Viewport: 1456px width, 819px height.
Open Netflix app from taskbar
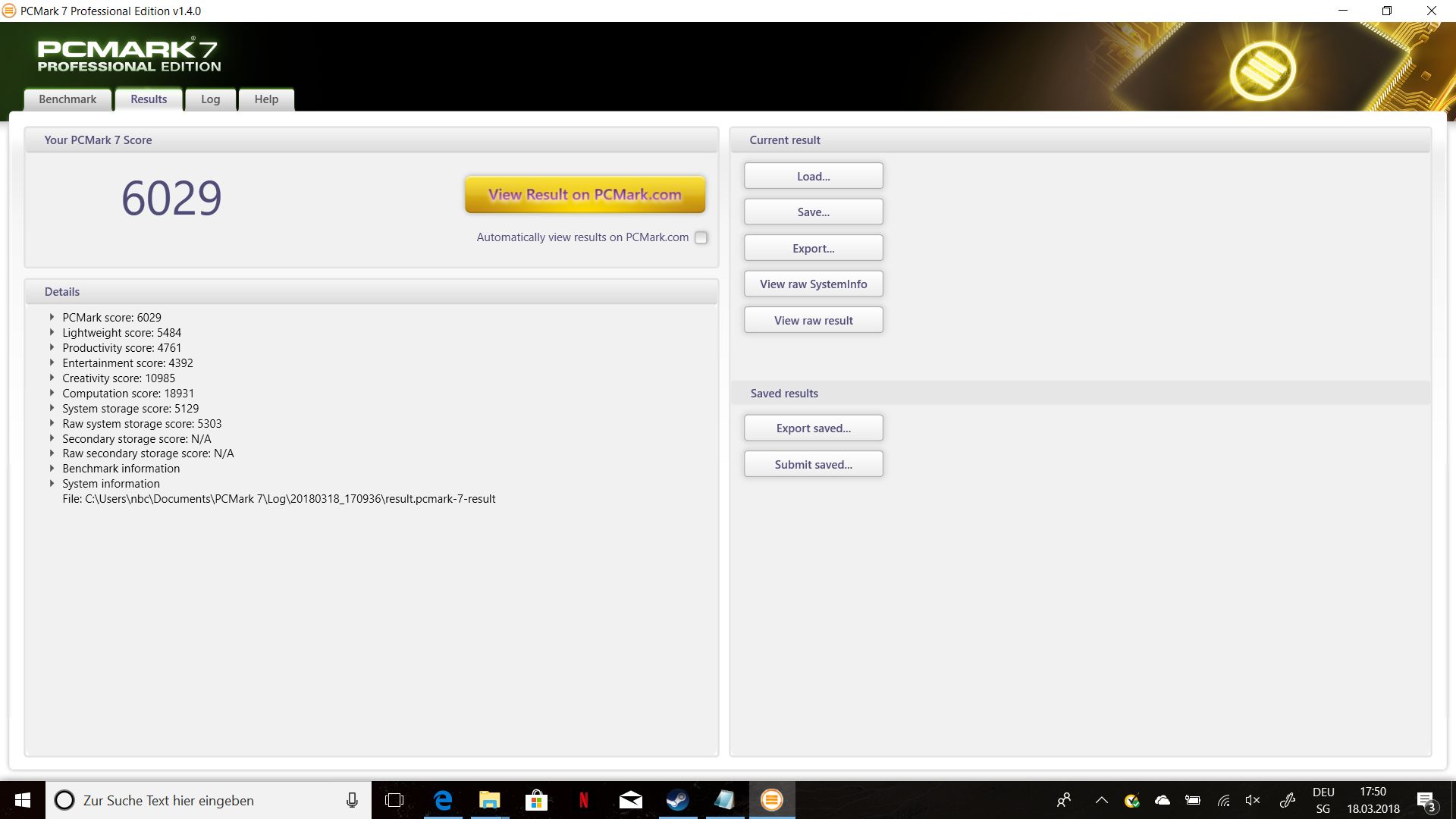click(583, 800)
